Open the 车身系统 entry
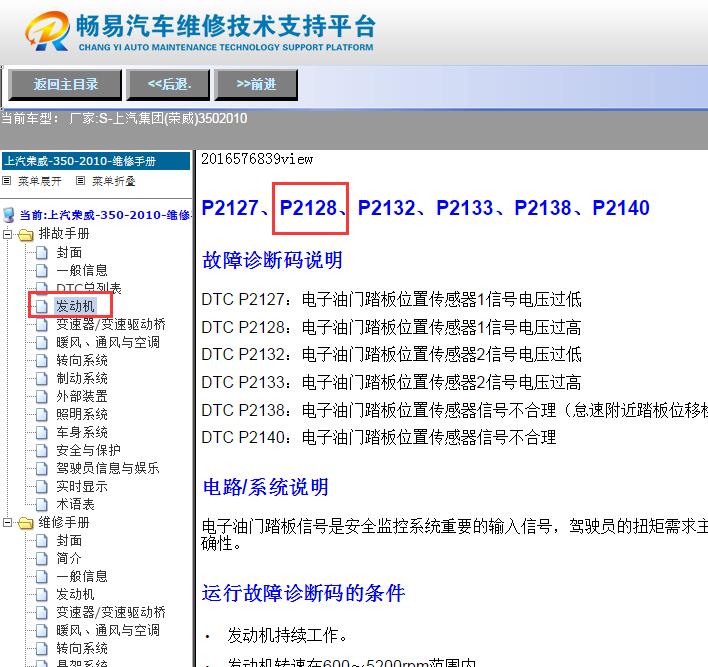 pyautogui.click(x=82, y=432)
